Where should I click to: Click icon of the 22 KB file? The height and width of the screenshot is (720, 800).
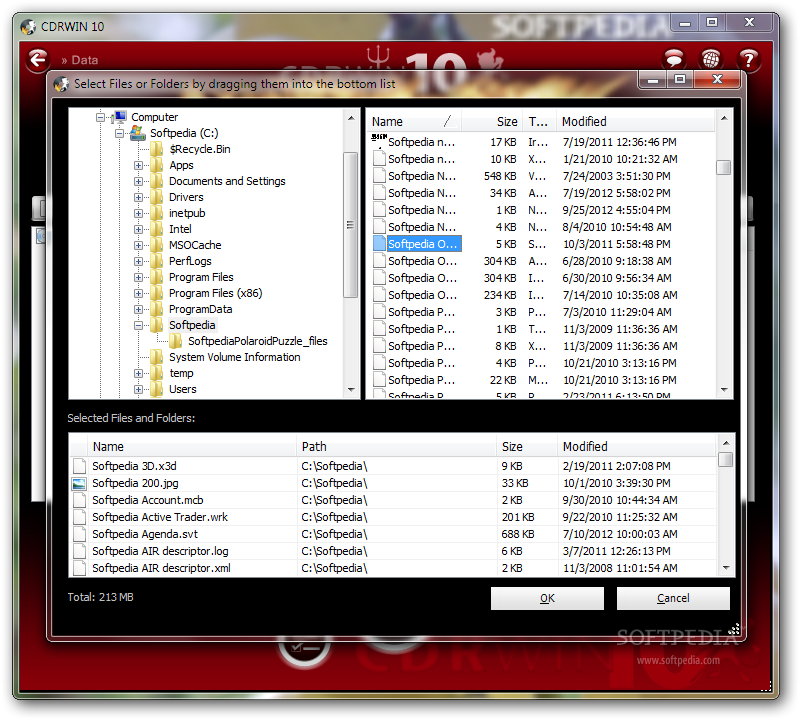(379, 380)
